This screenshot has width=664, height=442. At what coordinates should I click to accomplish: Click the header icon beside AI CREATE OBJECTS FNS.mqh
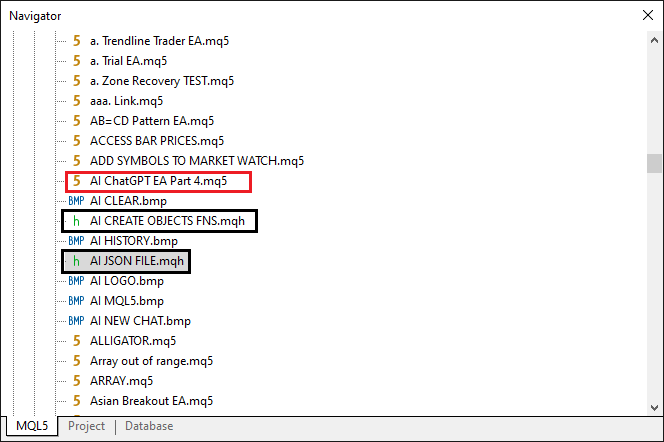[76, 221]
